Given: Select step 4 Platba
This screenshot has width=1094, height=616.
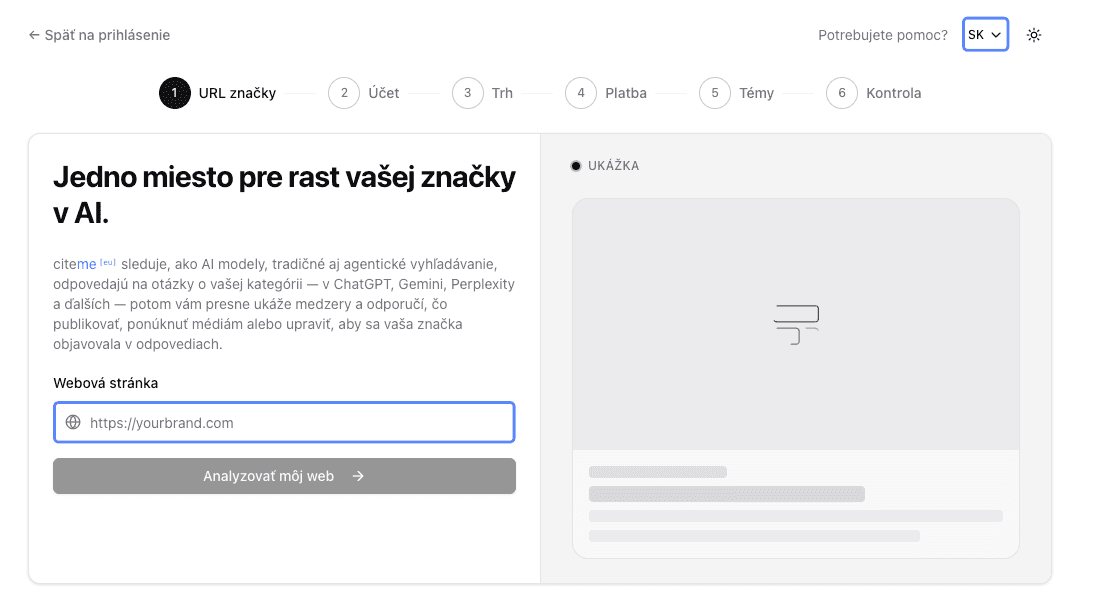Looking at the screenshot, I should 606,93.
